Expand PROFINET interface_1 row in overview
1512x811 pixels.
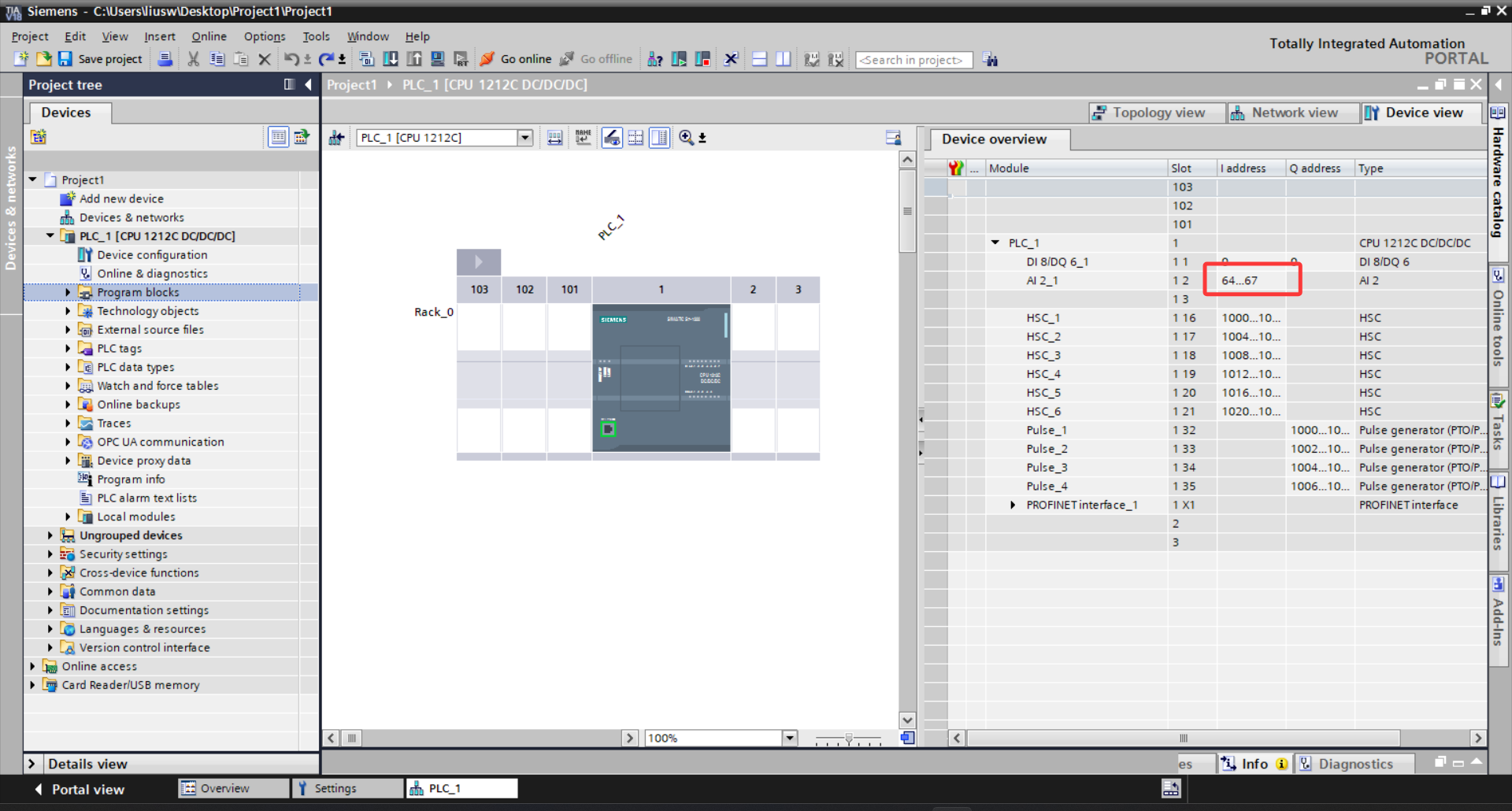click(1013, 505)
